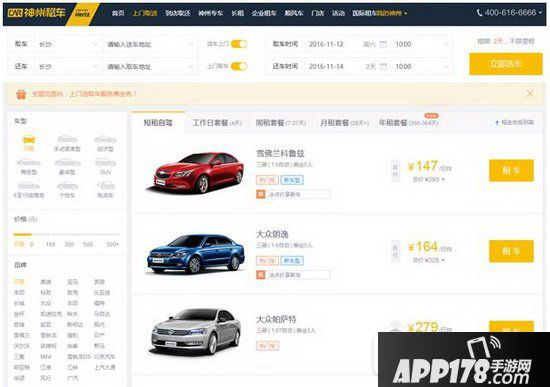Go to 首页 in the top navigation

click(118, 13)
